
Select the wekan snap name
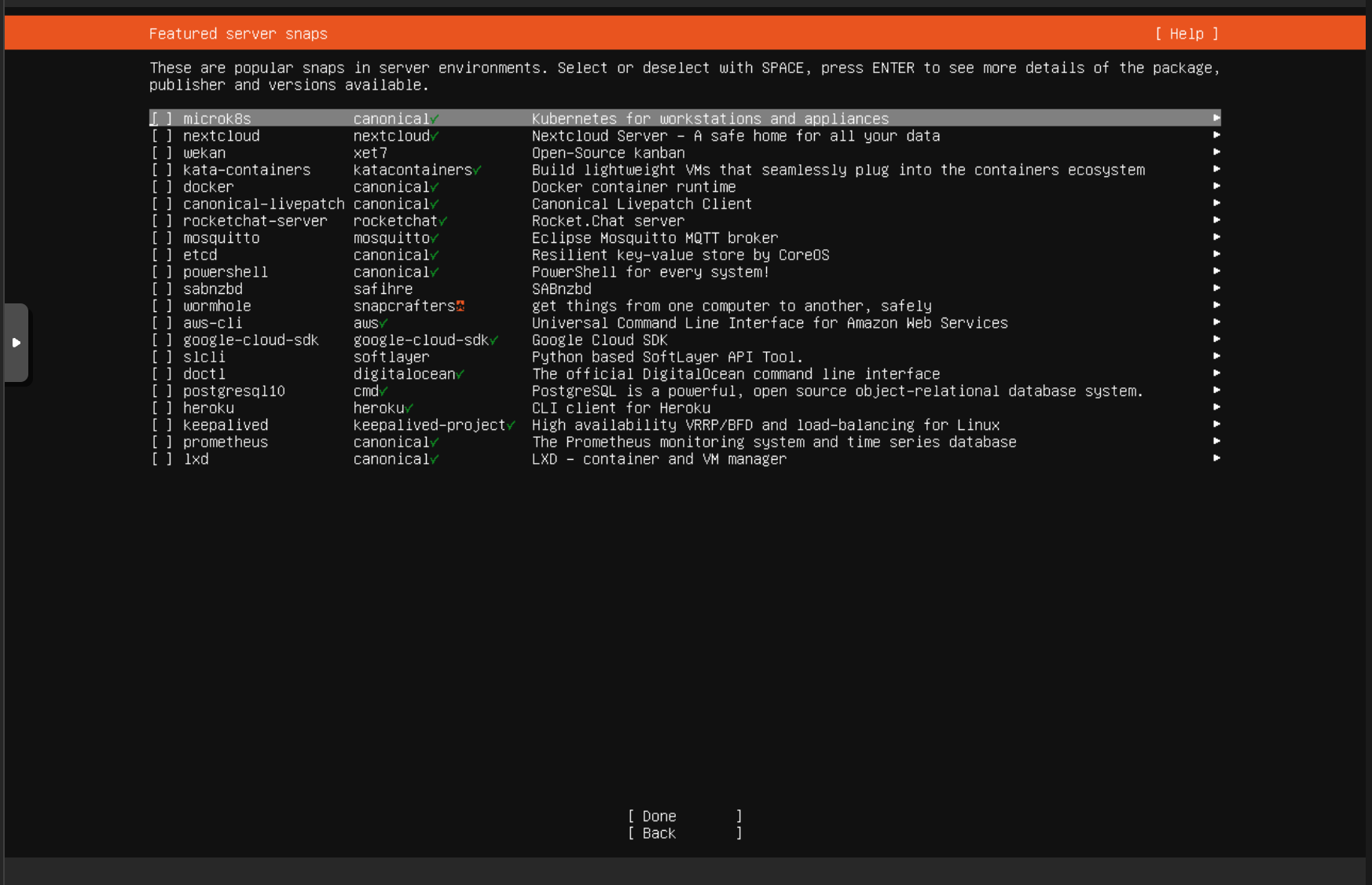[x=204, y=153]
